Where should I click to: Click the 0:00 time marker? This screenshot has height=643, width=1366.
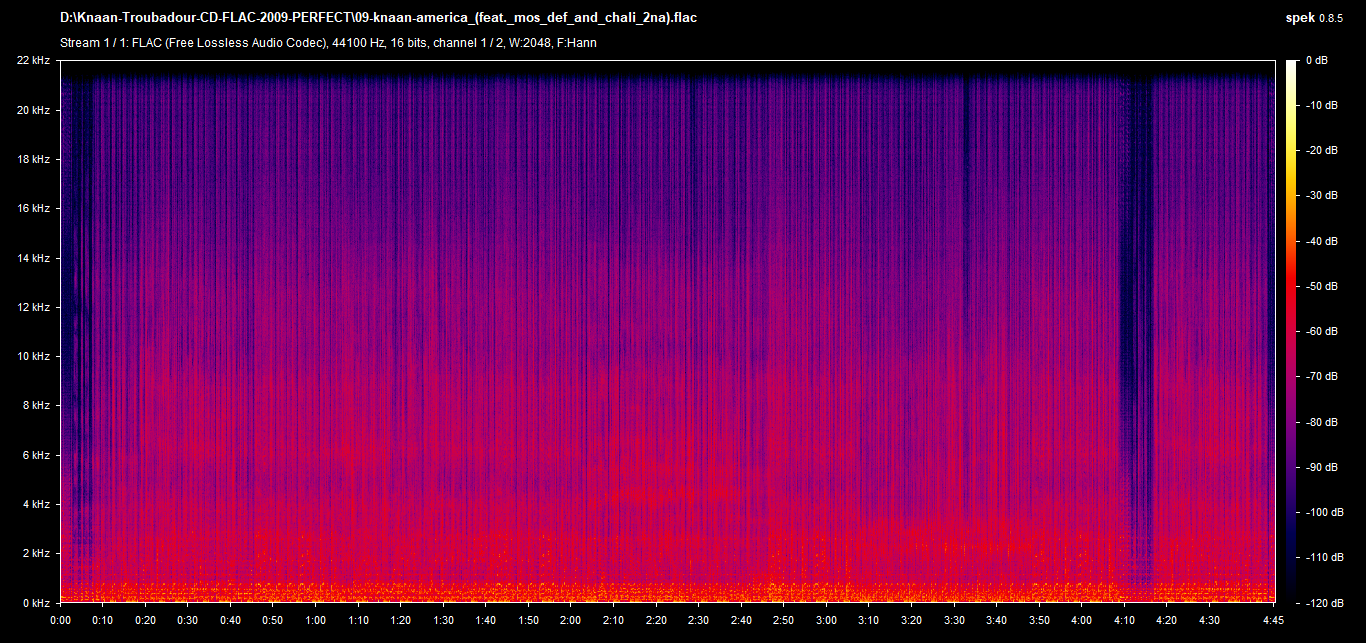61,620
